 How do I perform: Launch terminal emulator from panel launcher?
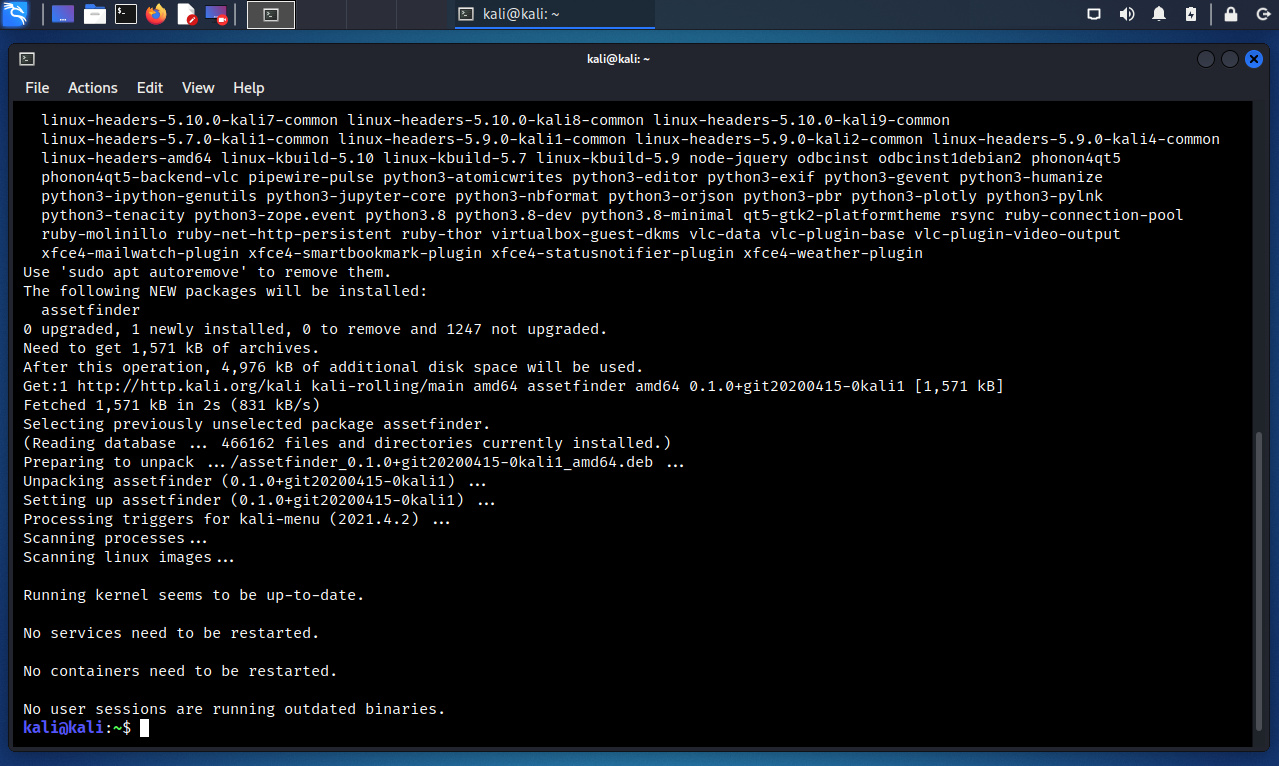coord(125,14)
